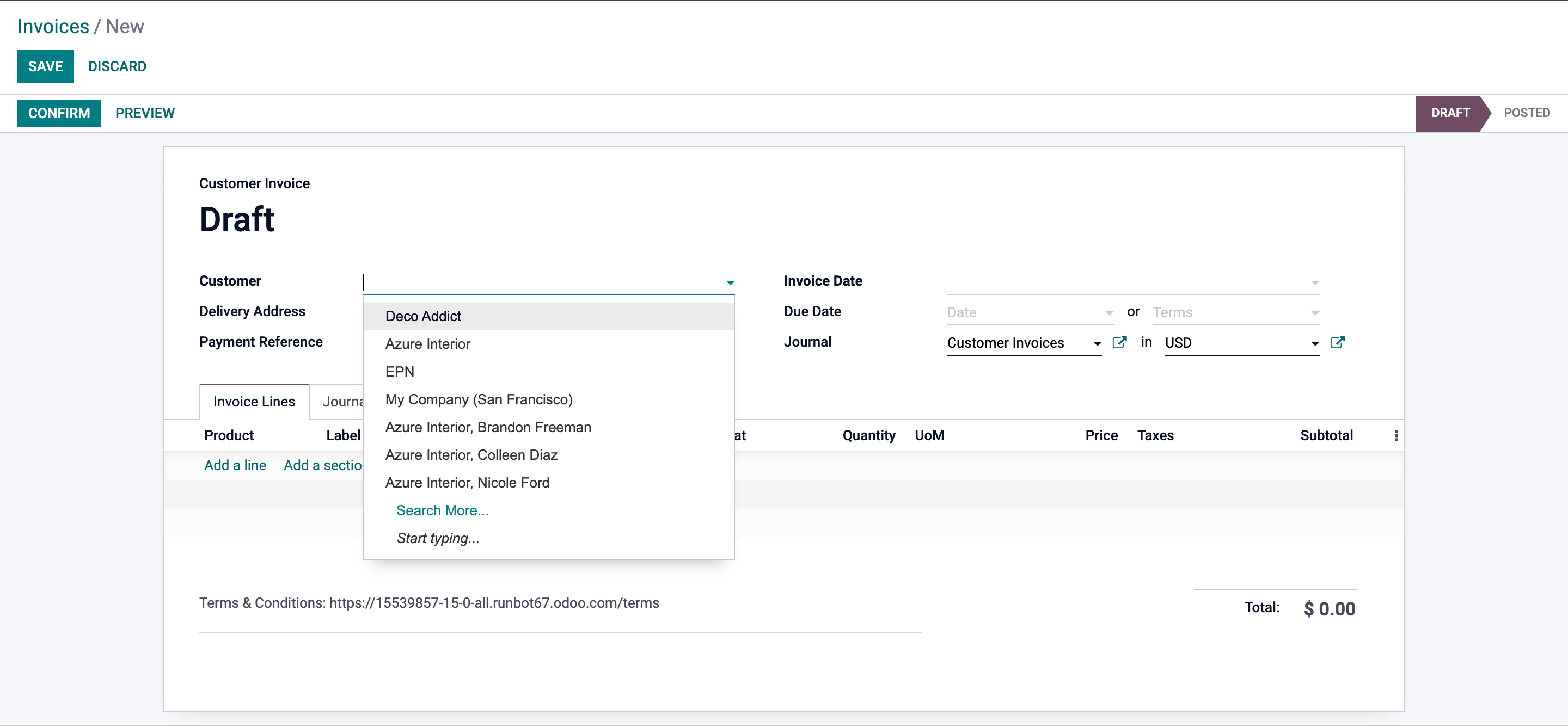The height and width of the screenshot is (727, 1568).
Task: Click the SAVE button
Action: point(45,66)
